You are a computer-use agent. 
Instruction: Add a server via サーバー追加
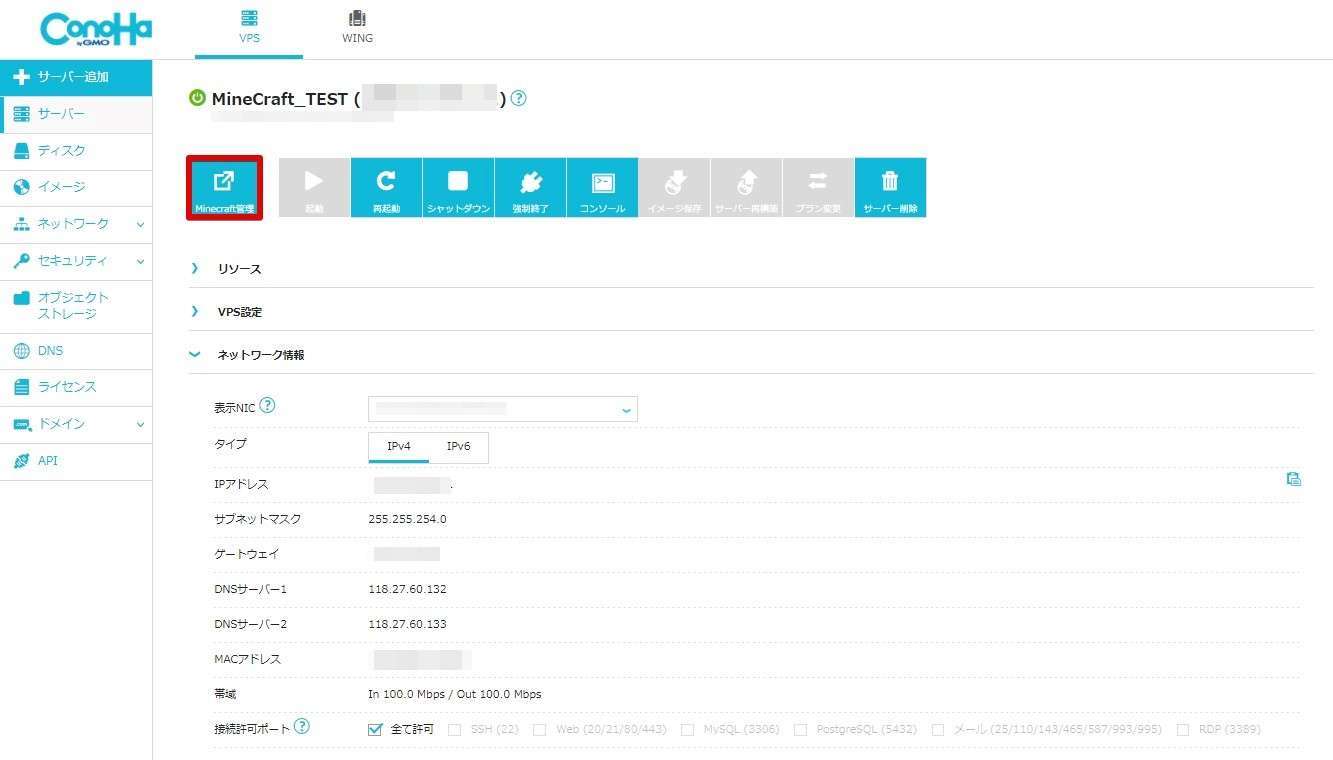point(76,77)
